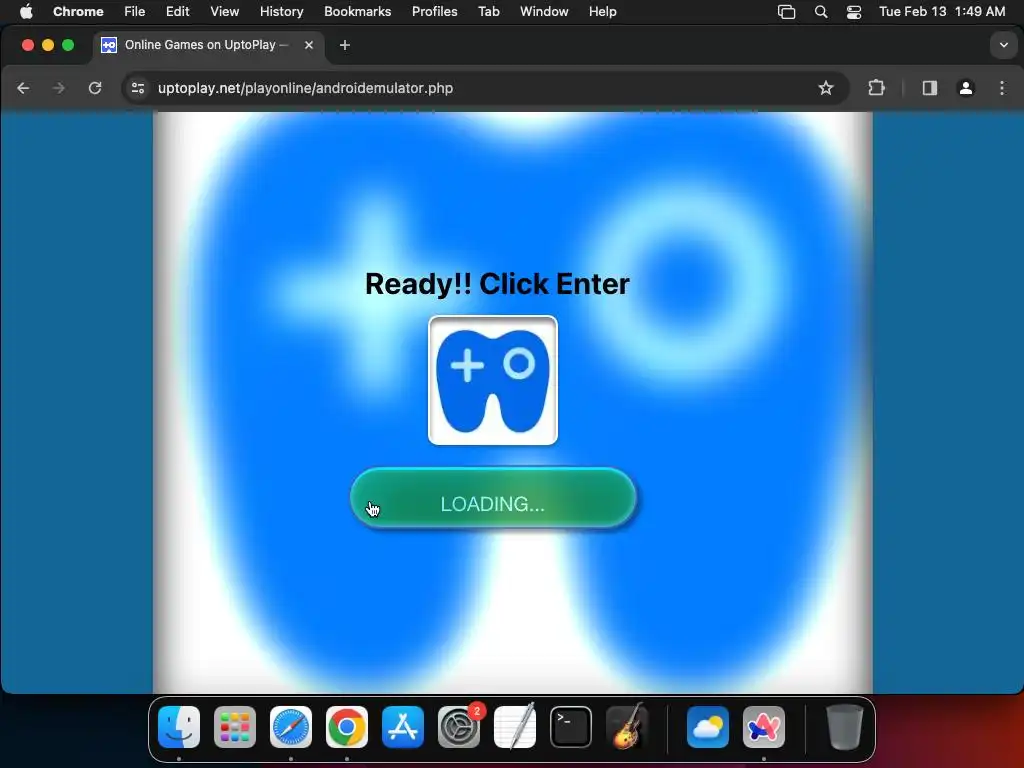Click the URL address bar text
The image size is (1024, 768).
[306, 88]
